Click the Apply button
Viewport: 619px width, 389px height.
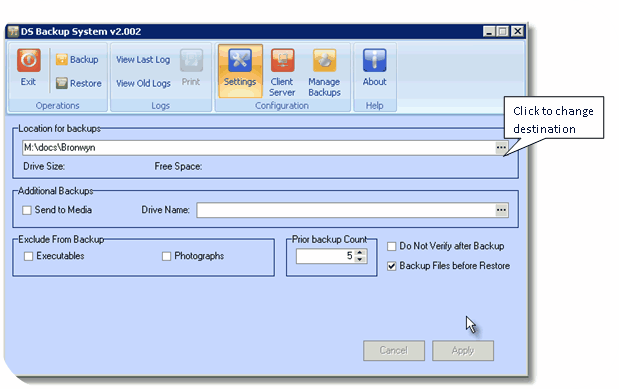[x=463, y=351]
